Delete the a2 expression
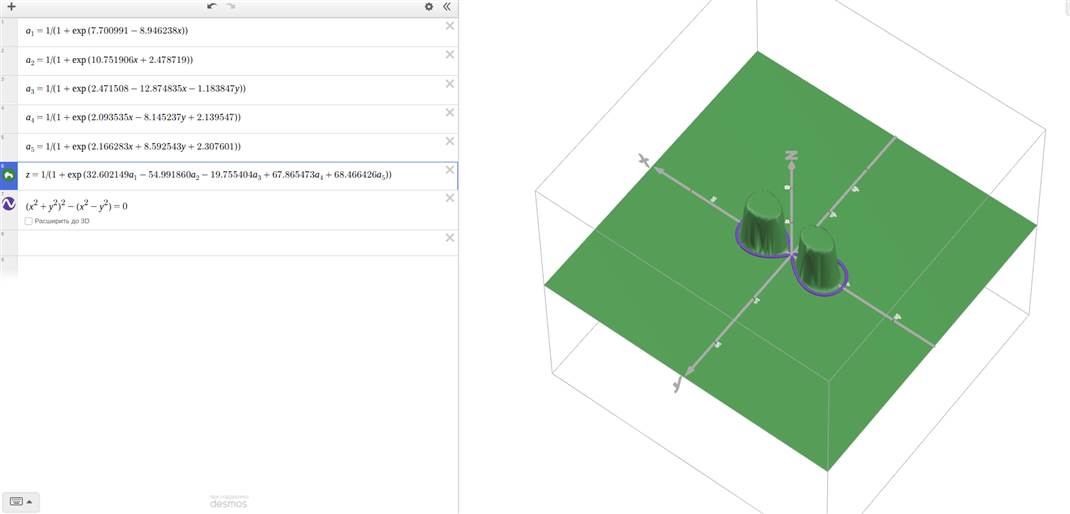This screenshot has width=1070, height=514. (x=450, y=55)
